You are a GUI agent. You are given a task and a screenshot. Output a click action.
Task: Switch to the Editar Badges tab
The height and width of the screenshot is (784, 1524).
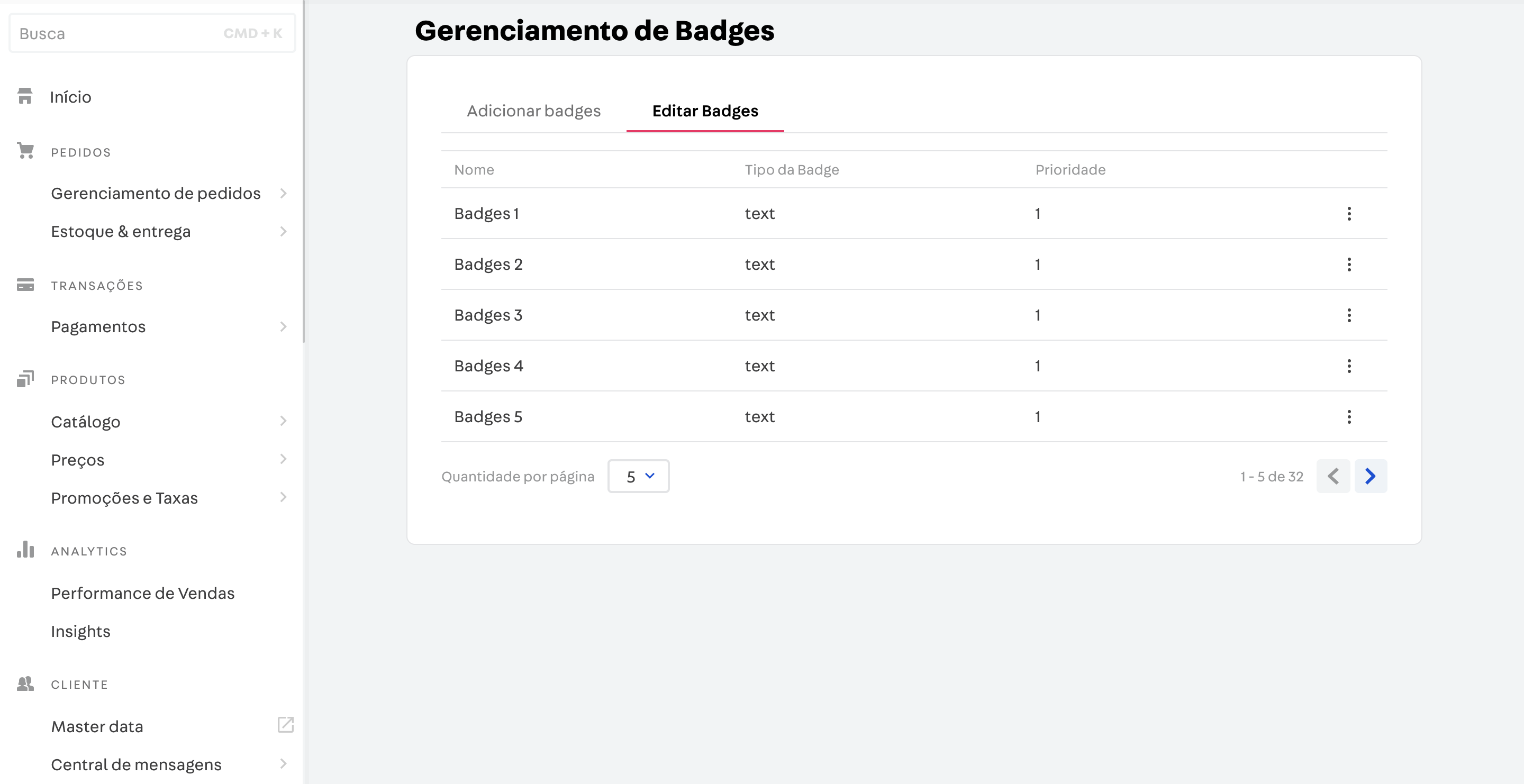(705, 111)
